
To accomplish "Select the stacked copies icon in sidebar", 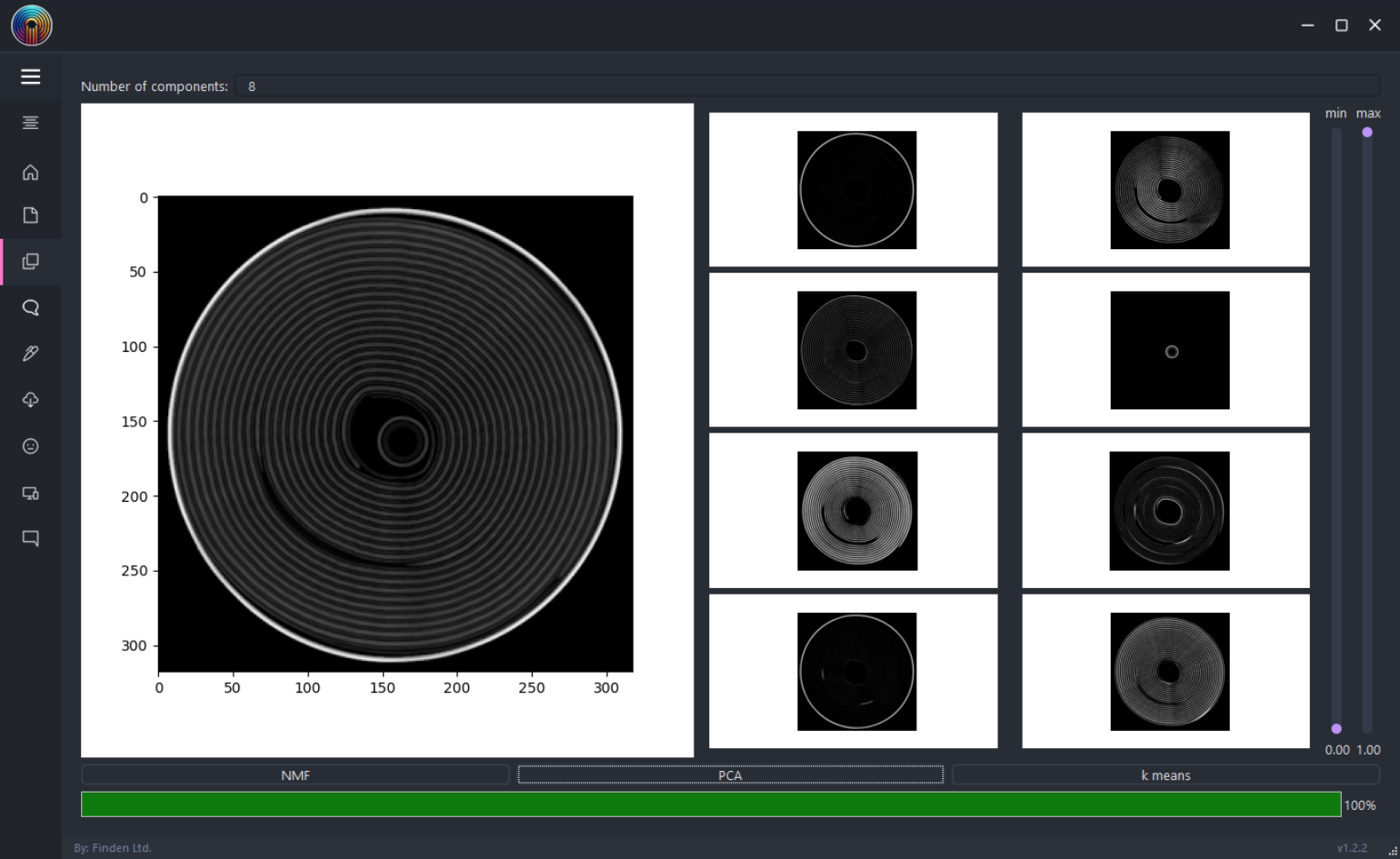I will pos(30,262).
